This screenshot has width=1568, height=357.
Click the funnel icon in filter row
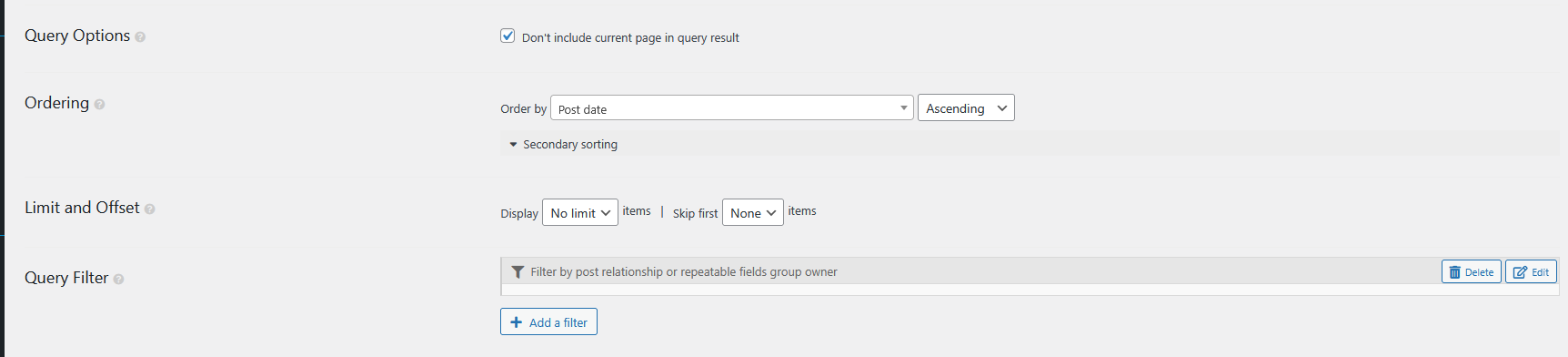pos(518,272)
